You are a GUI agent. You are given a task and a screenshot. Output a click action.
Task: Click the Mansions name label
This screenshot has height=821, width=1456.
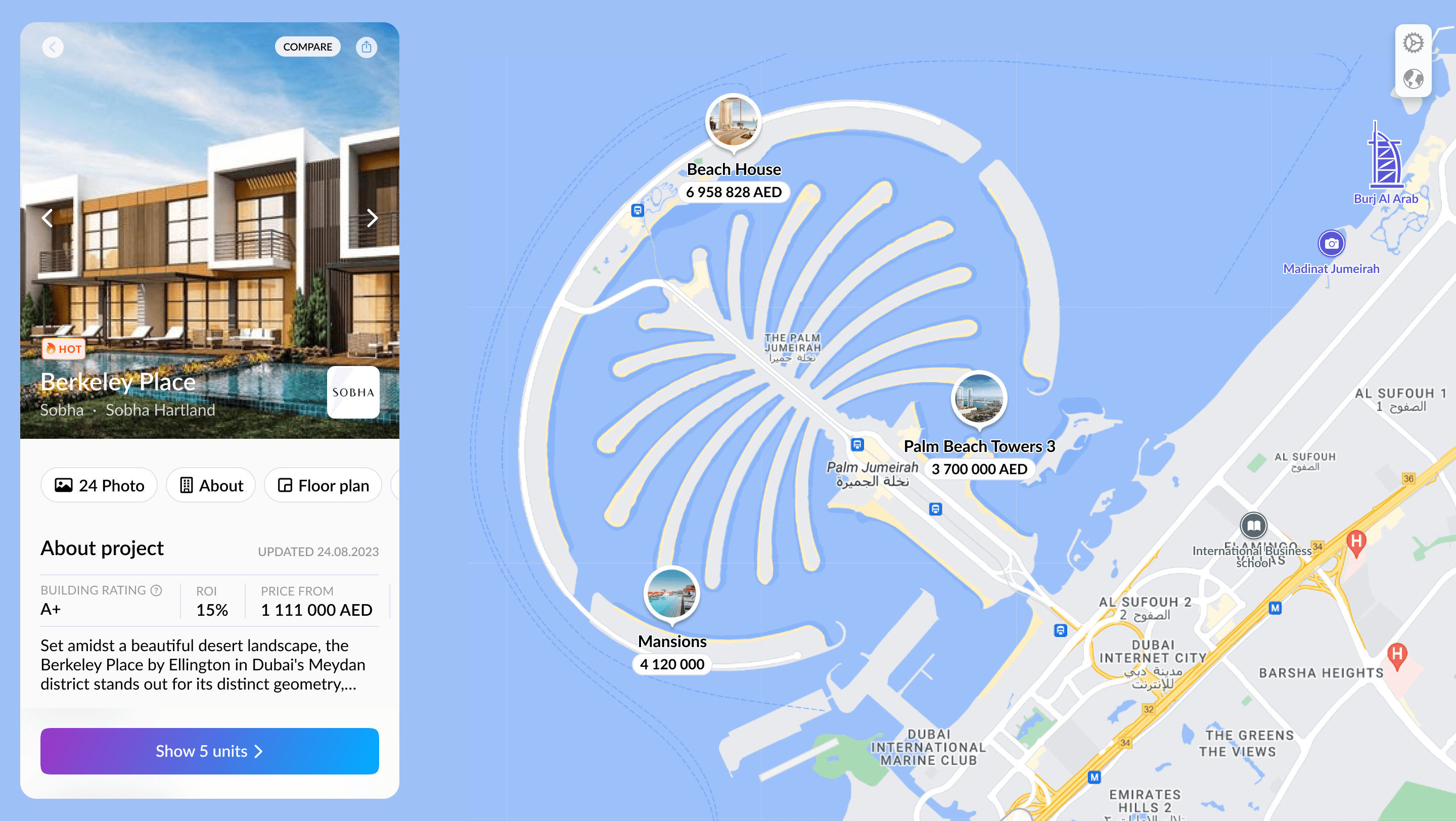[672, 642]
